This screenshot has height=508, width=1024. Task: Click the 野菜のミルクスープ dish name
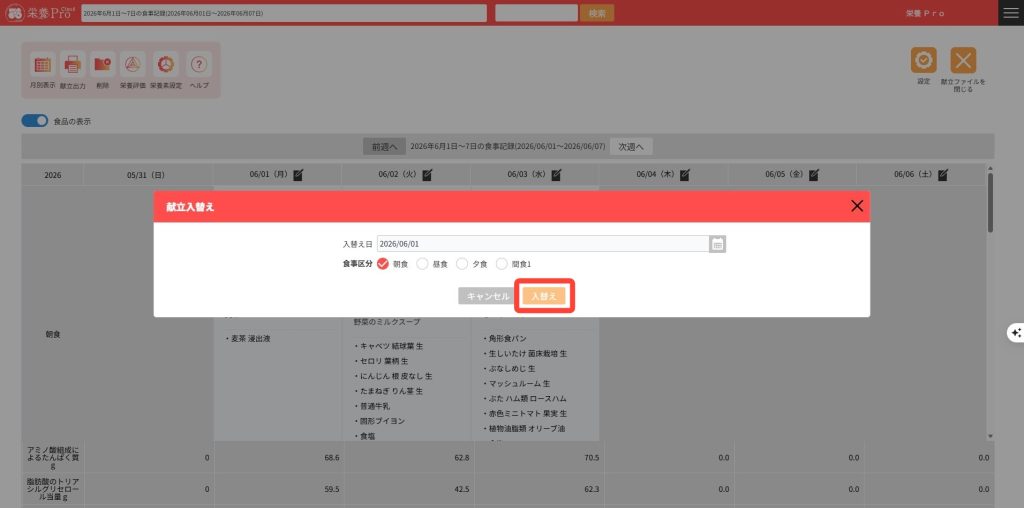coord(387,323)
